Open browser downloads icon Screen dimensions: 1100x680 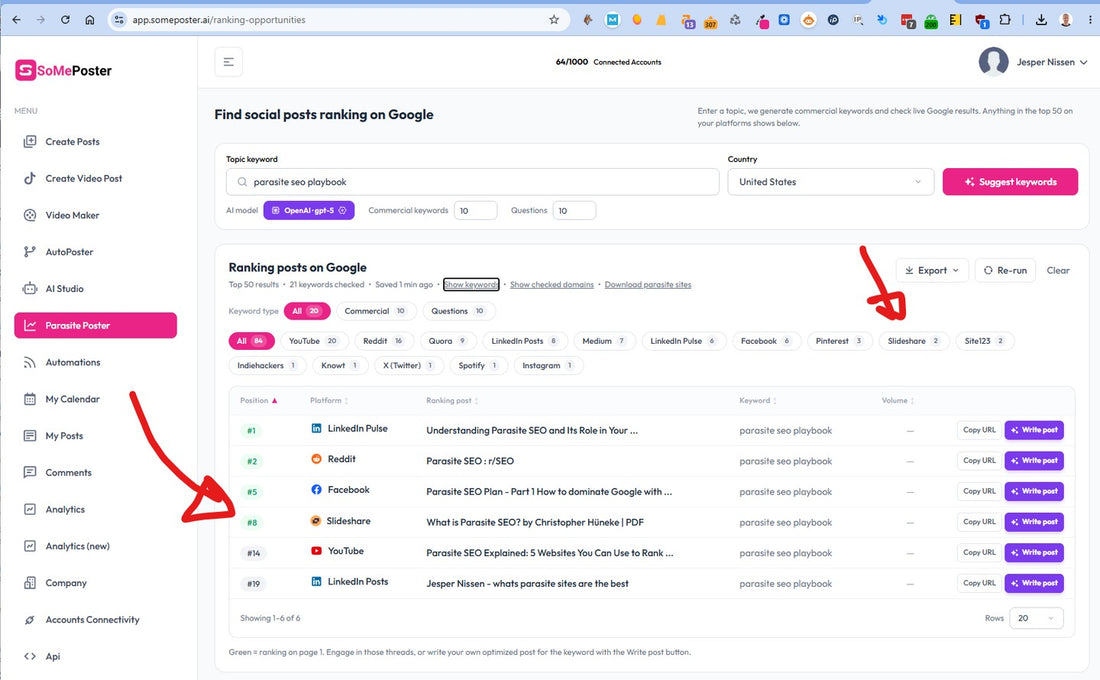point(1041,20)
